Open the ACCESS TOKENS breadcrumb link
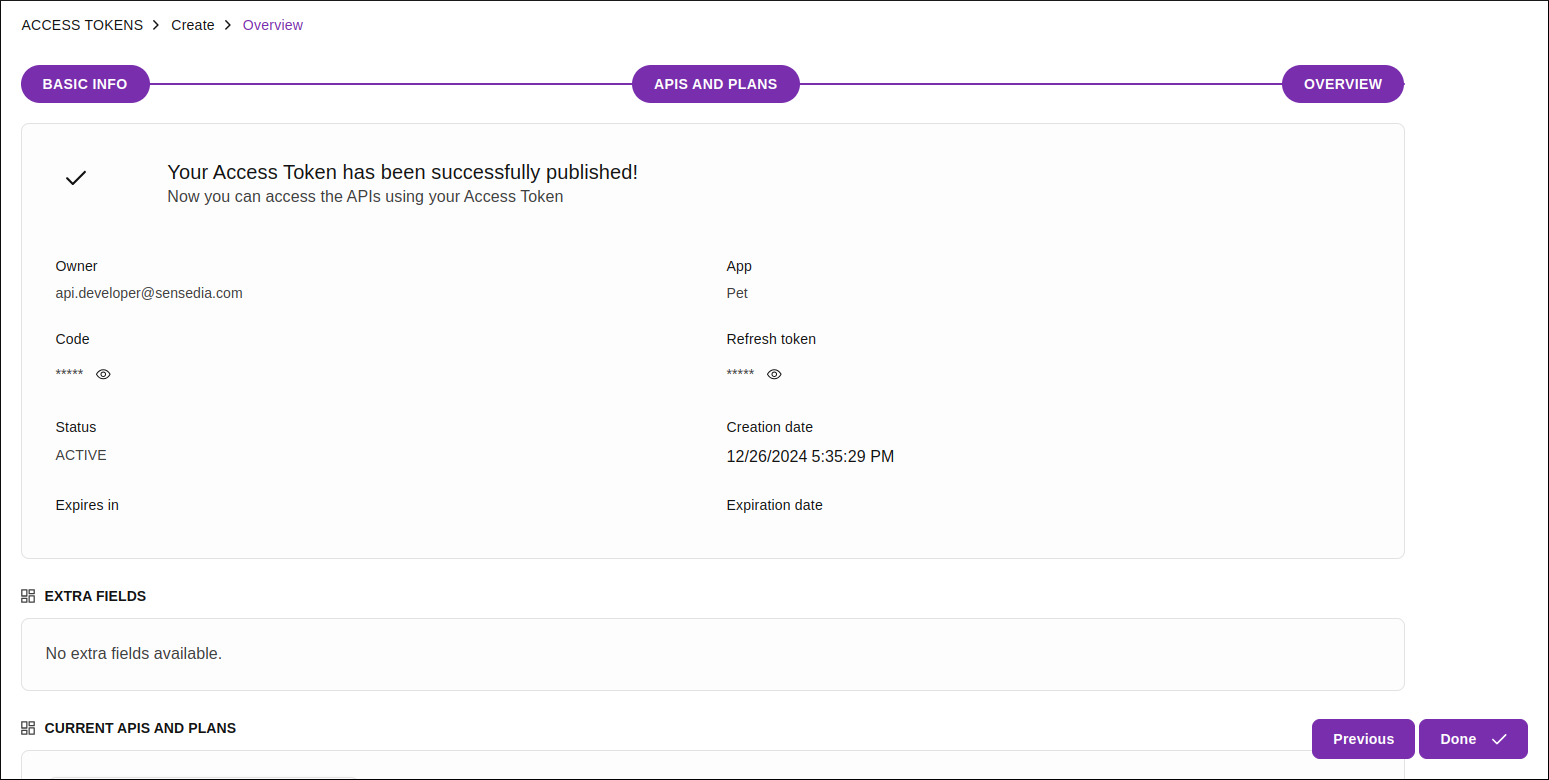Image resolution: width=1549 pixels, height=780 pixels. coord(81,24)
